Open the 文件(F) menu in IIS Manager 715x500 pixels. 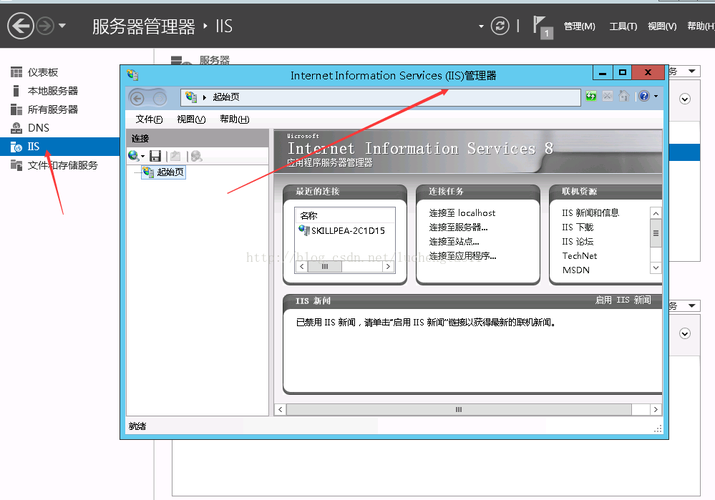[149, 119]
